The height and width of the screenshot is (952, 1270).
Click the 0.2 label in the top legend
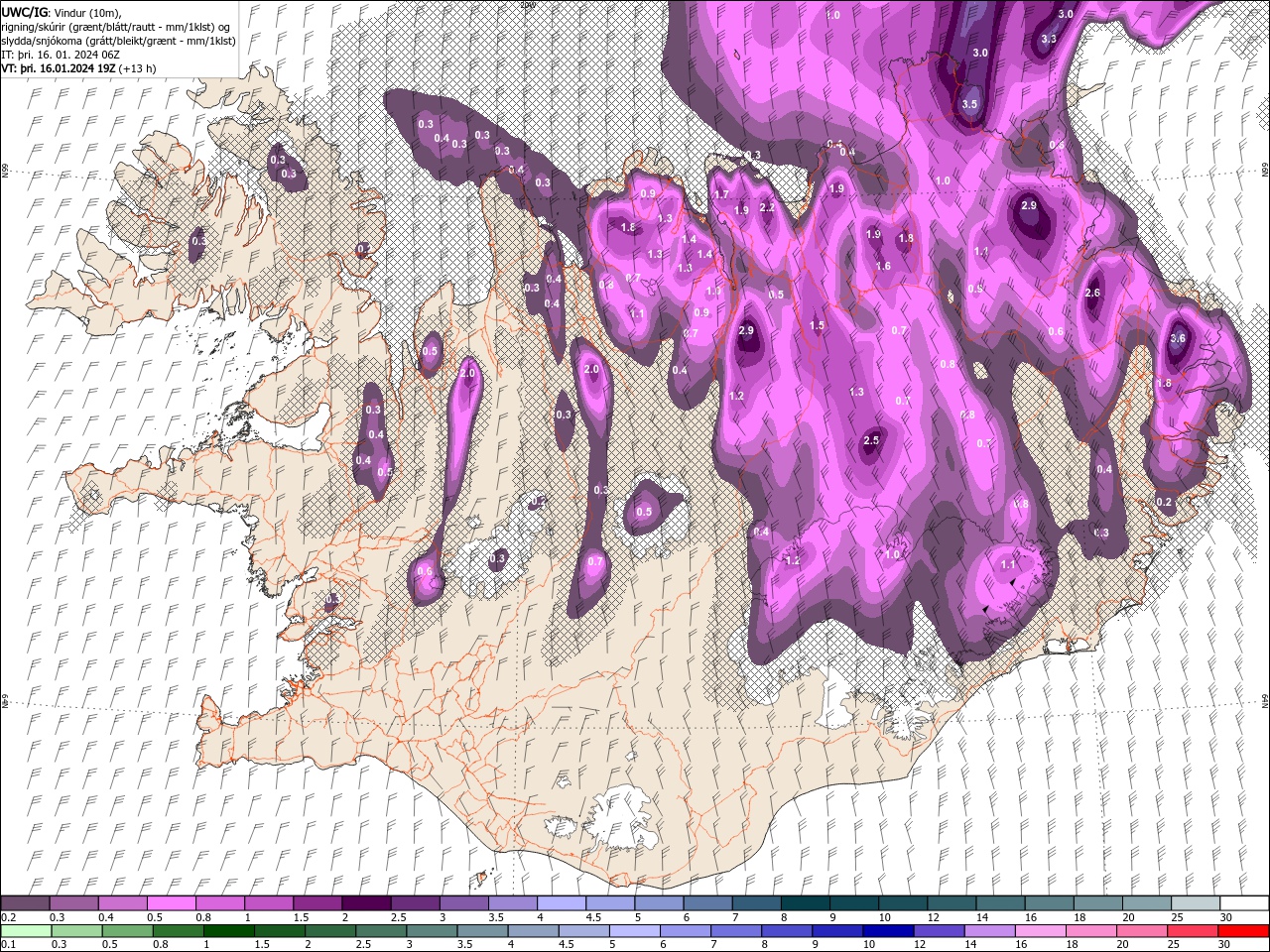pos(8,916)
